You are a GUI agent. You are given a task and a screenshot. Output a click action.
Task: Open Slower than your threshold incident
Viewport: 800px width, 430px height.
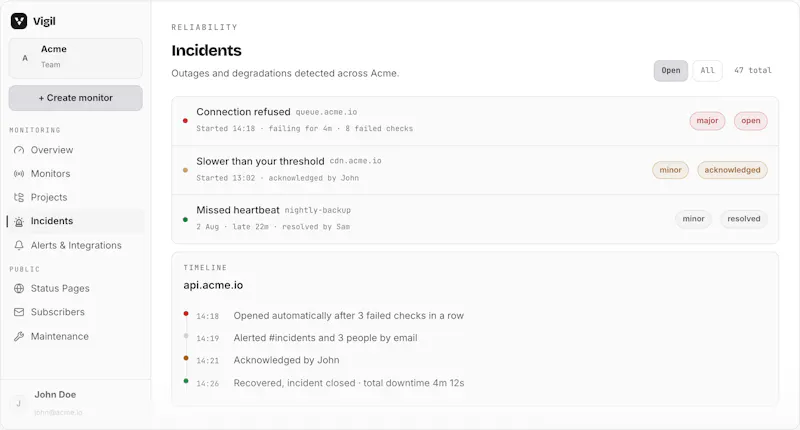click(x=475, y=170)
